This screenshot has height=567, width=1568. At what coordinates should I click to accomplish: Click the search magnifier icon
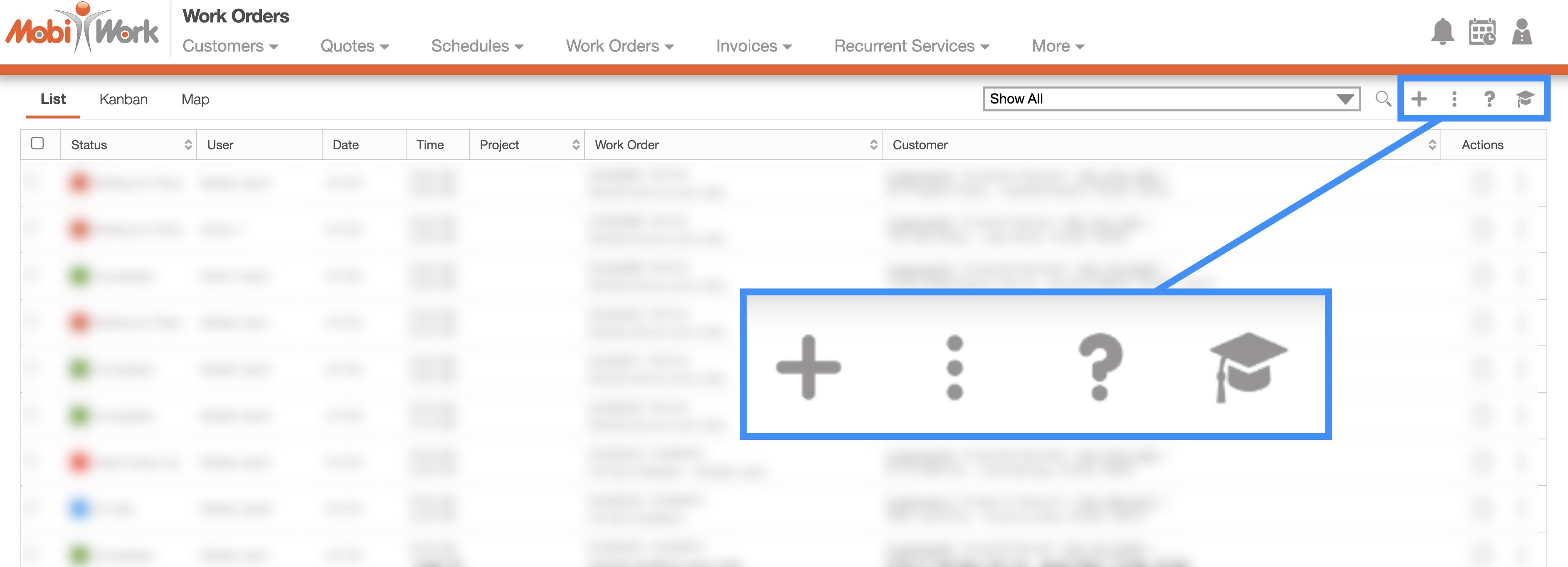(1383, 99)
